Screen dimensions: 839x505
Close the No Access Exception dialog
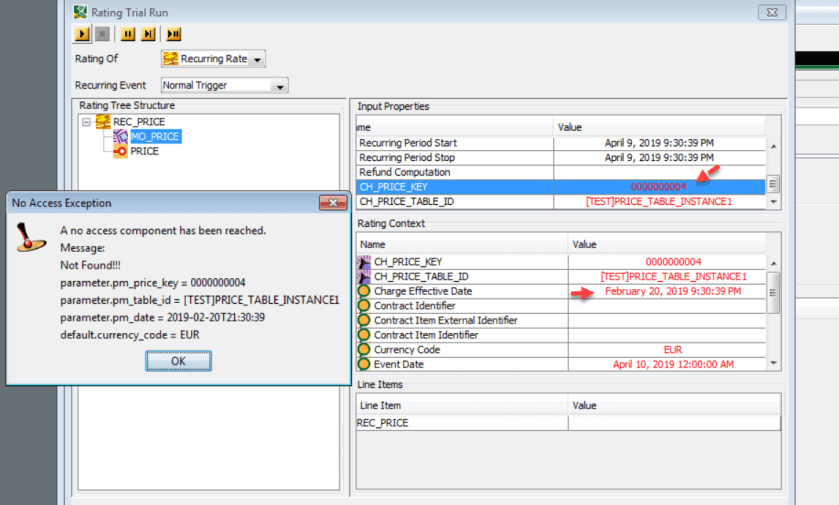pyautogui.click(x=332, y=203)
